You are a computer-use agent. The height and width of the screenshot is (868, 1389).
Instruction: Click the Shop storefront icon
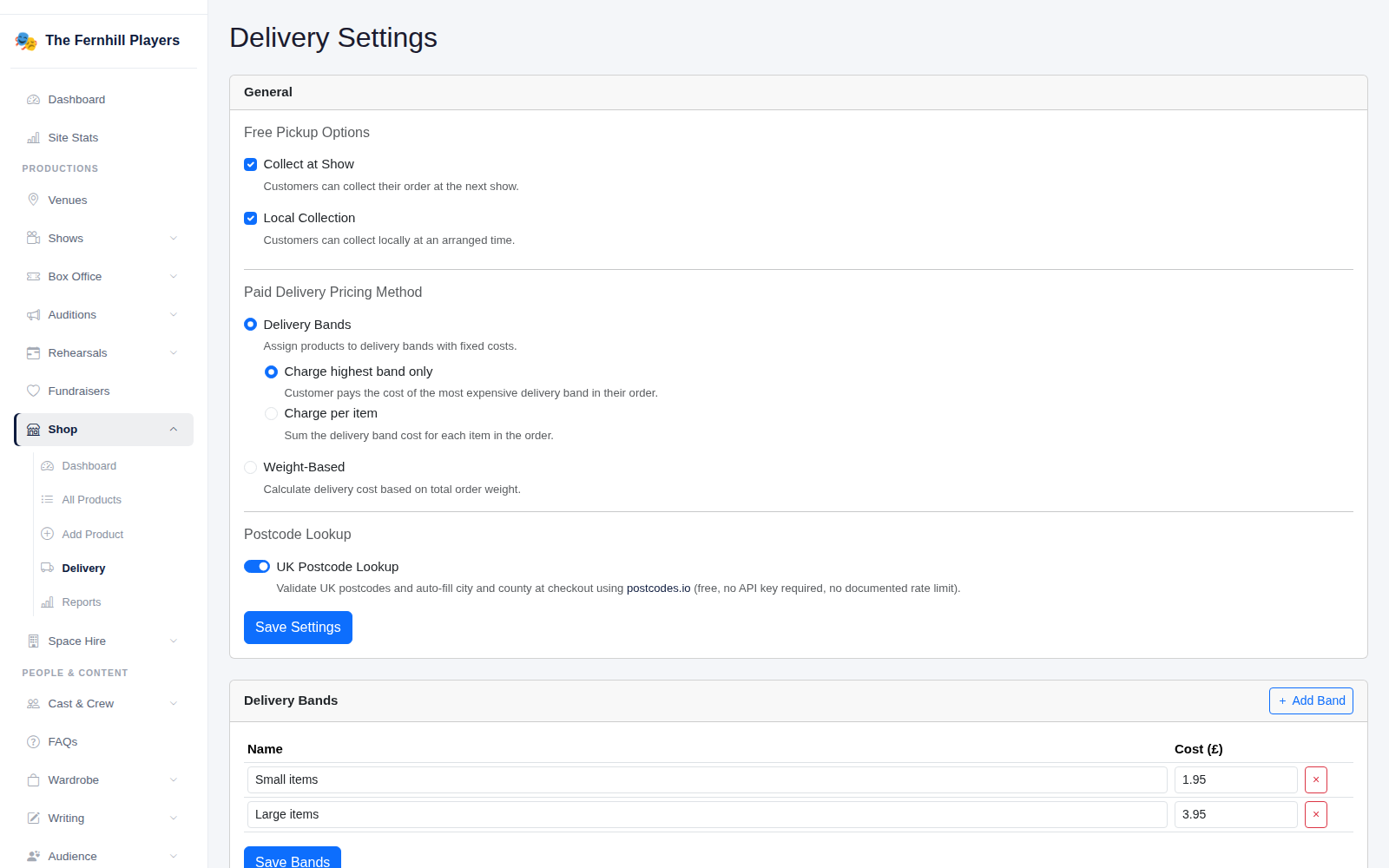coord(33,430)
